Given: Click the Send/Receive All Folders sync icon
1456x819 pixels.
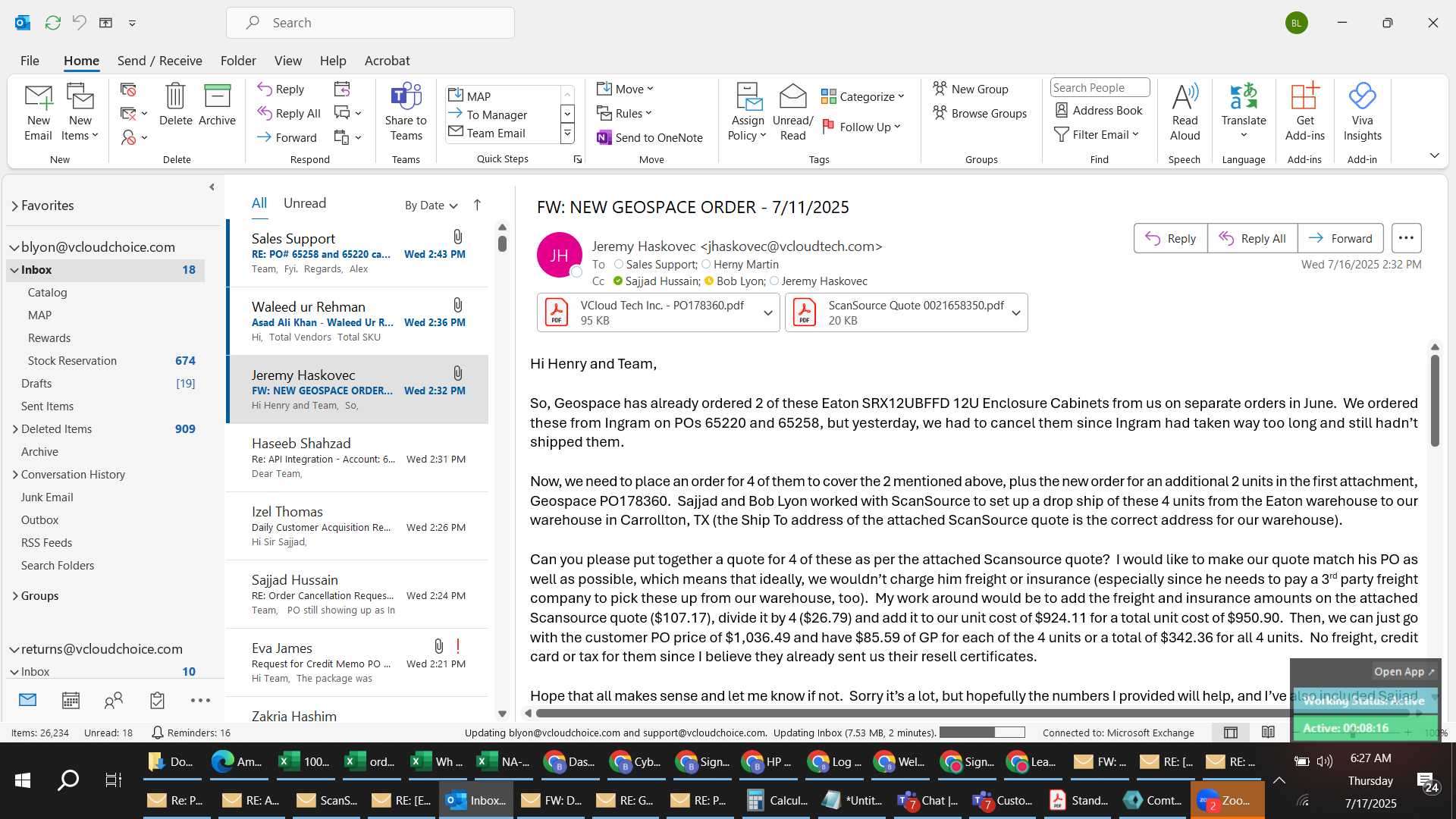Looking at the screenshot, I should 53,23.
